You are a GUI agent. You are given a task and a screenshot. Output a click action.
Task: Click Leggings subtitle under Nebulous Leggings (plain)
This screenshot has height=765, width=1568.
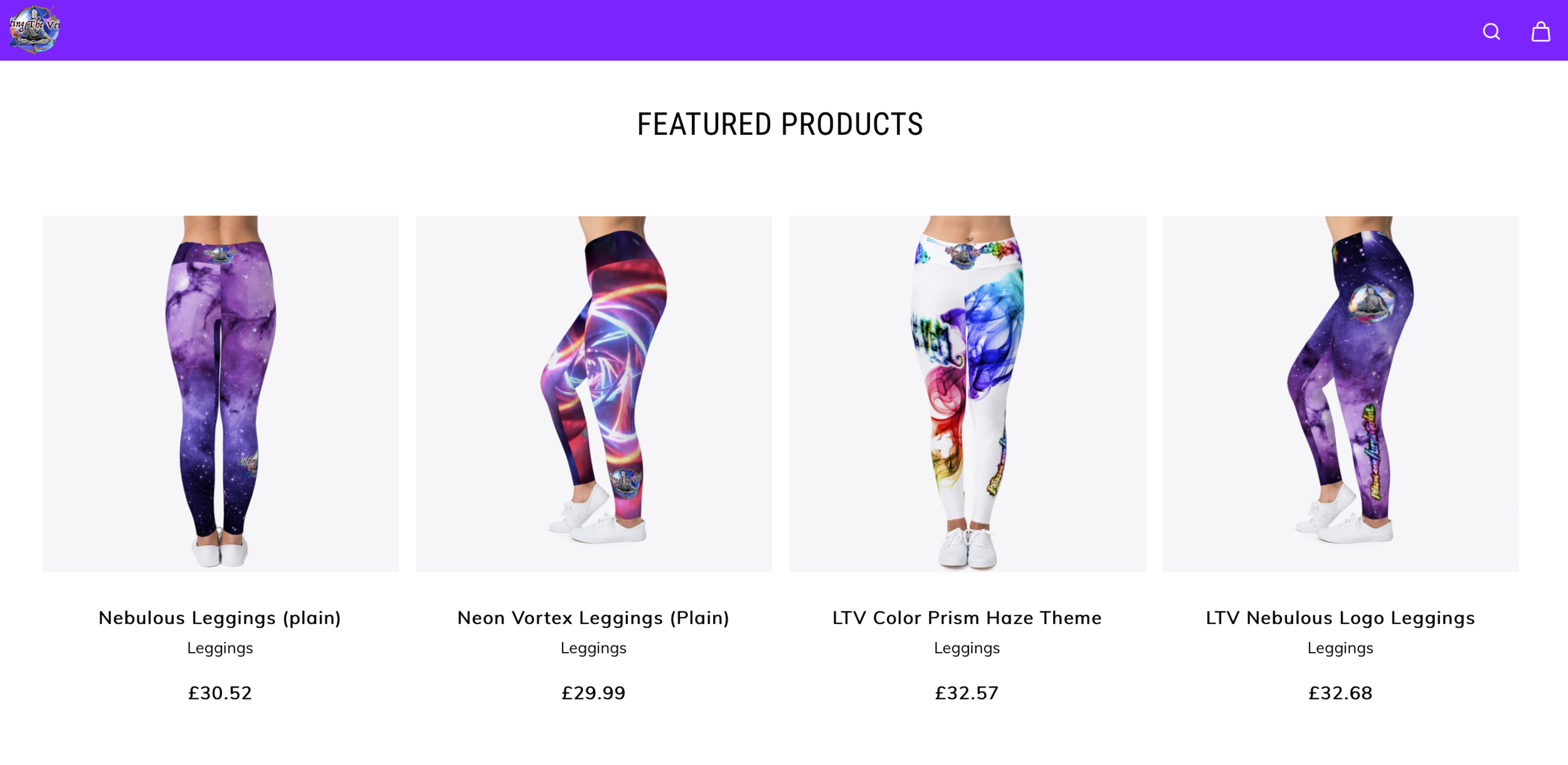tap(220, 648)
